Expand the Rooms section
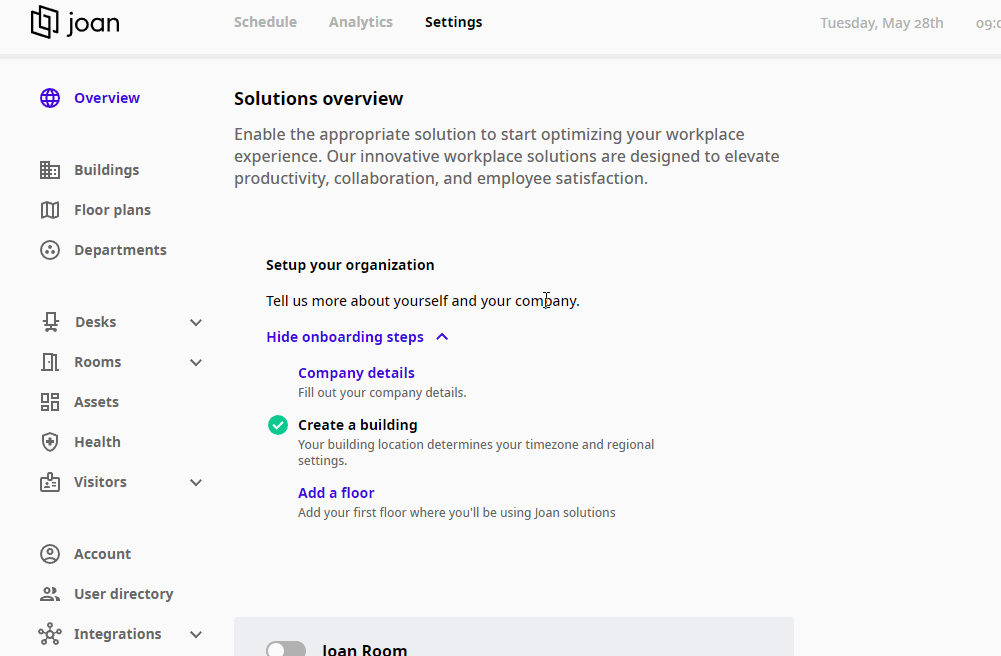This screenshot has height=656, width=1001. [x=196, y=362]
